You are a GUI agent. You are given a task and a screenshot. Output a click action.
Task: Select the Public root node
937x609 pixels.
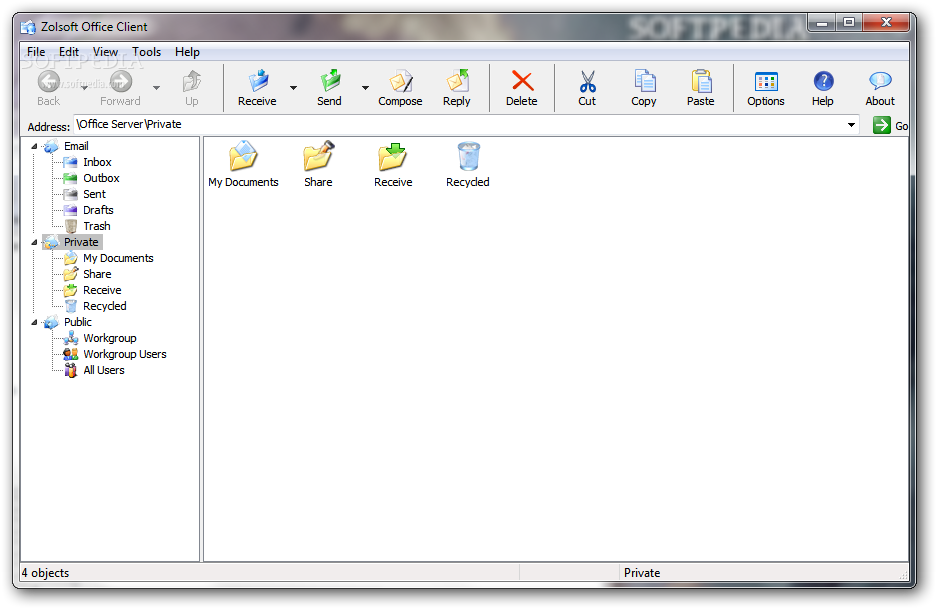pos(78,322)
